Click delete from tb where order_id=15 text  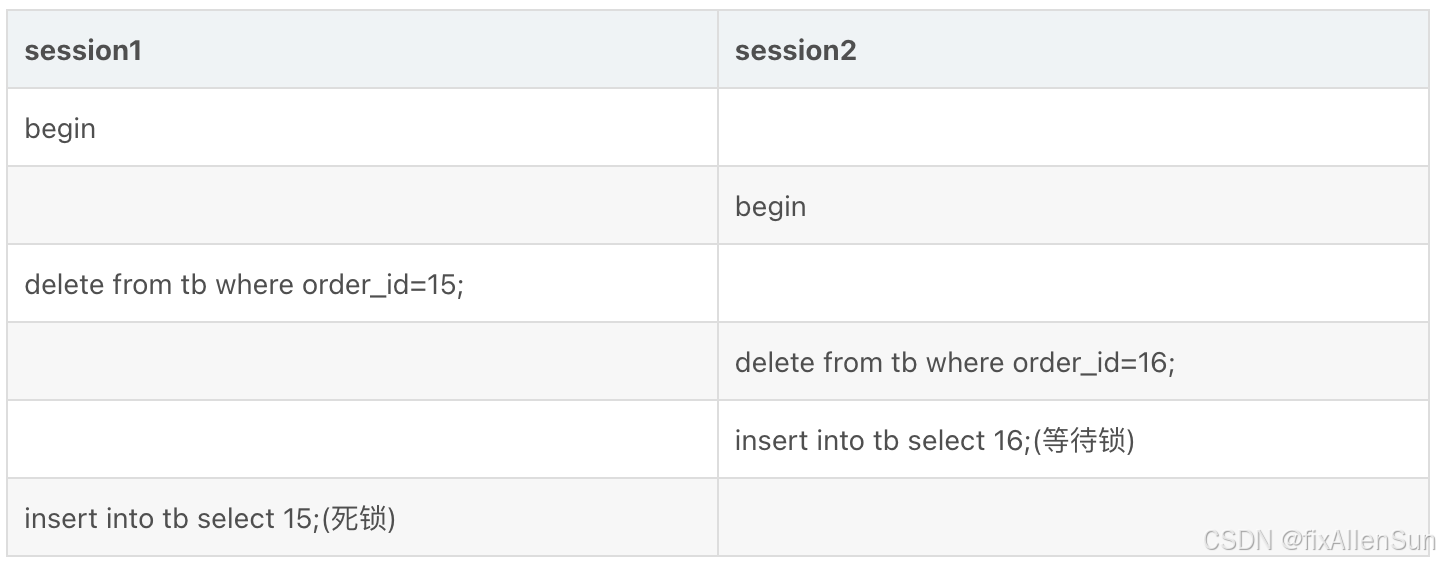(x=244, y=284)
